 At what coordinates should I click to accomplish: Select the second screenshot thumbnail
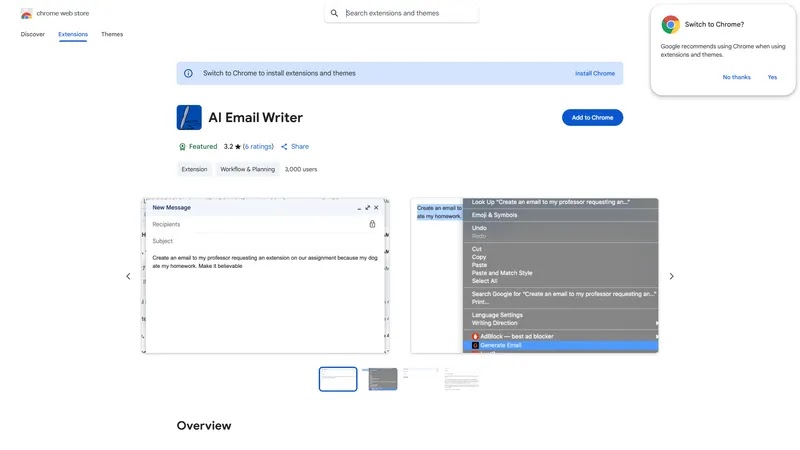(x=380, y=379)
